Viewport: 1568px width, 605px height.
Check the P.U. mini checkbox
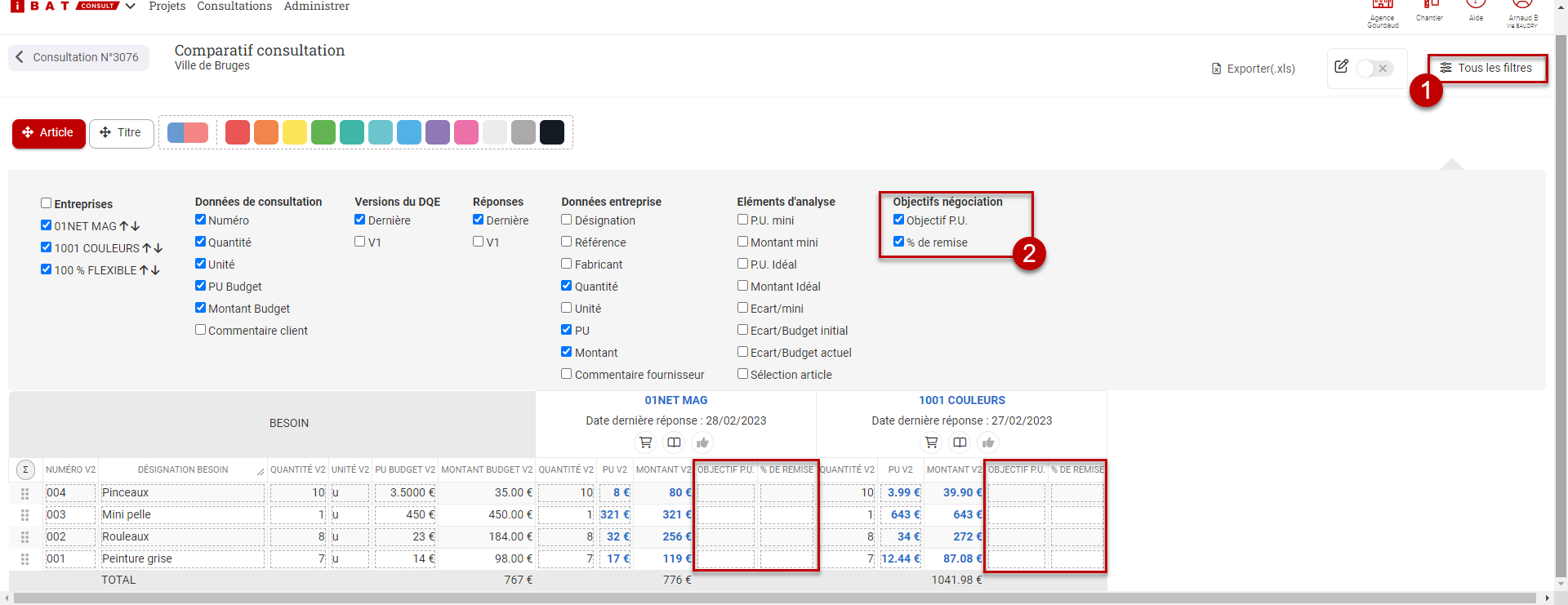pyautogui.click(x=742, y=220)
